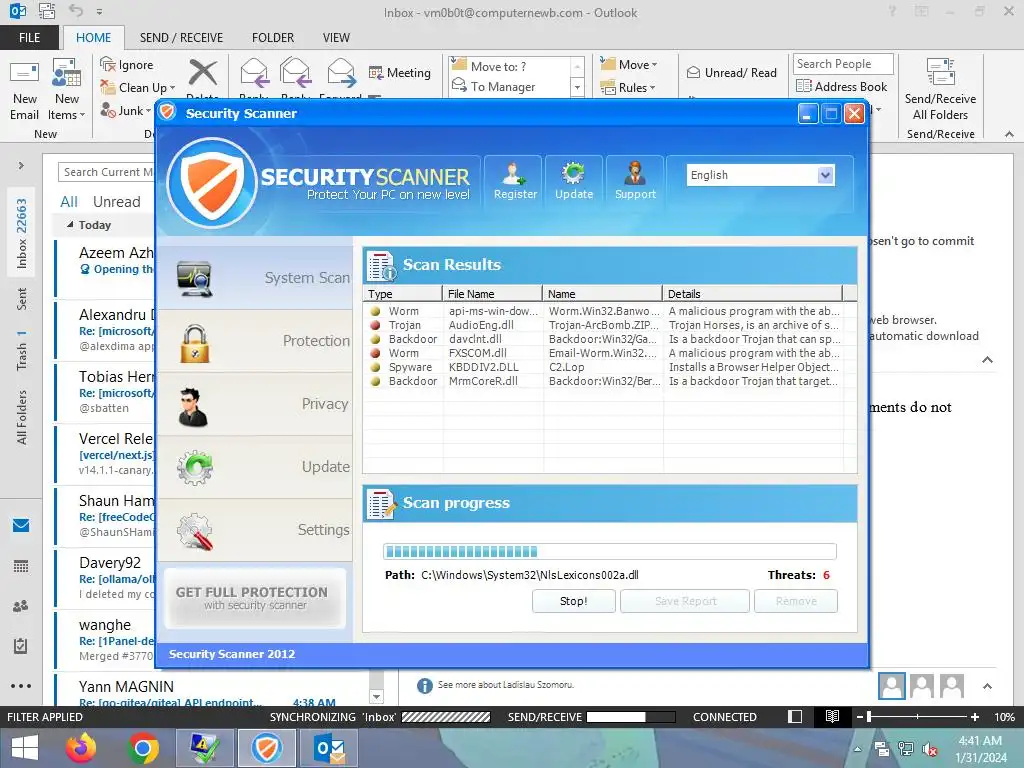Viewport: 1024px width, 768px height.
Task: Click the Remove threats button
Action: point(796,601)
